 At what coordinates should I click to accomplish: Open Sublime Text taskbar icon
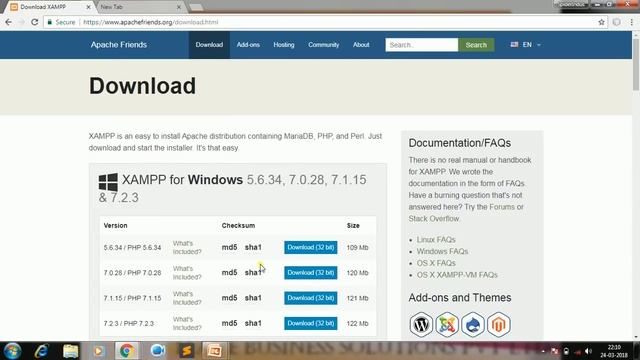point(187,351)
